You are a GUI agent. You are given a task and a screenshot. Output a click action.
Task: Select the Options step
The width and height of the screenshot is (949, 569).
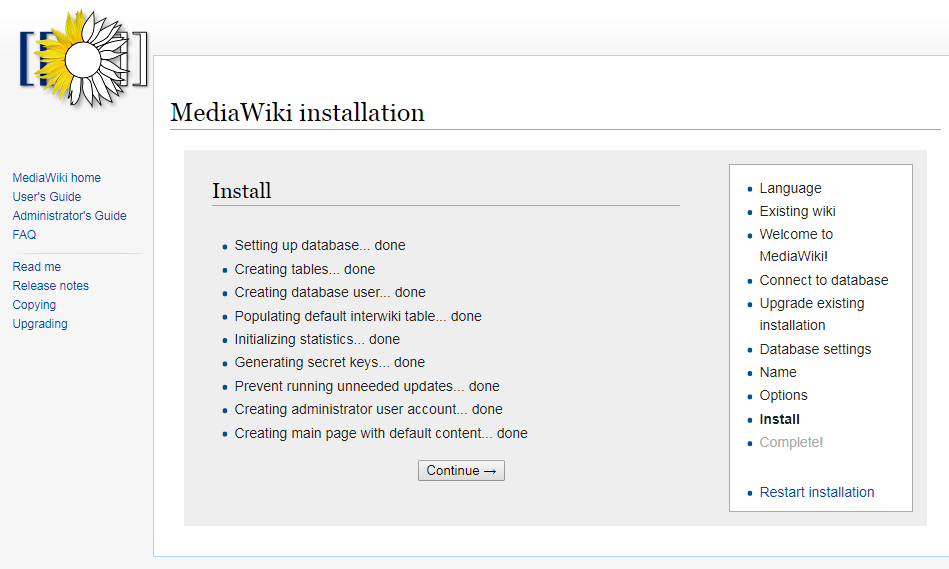pos(784,395)
